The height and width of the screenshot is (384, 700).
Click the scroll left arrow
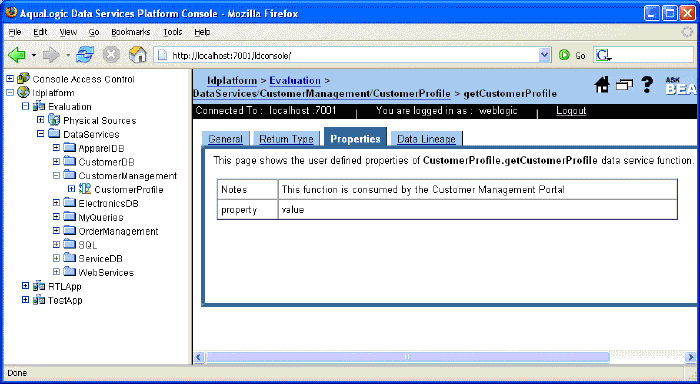199,357
